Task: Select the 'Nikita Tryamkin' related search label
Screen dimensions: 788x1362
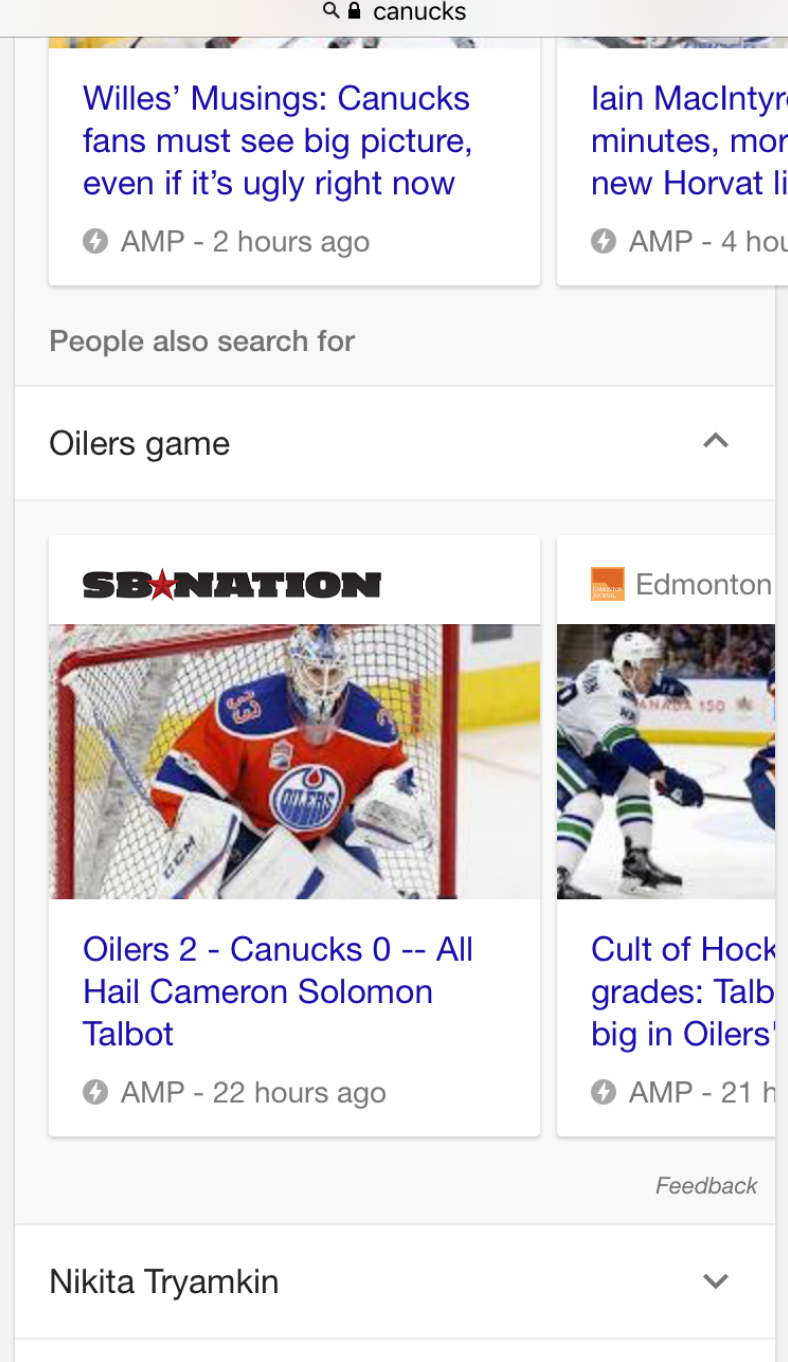Action: pyautogui.click(x=164, y=1281)
